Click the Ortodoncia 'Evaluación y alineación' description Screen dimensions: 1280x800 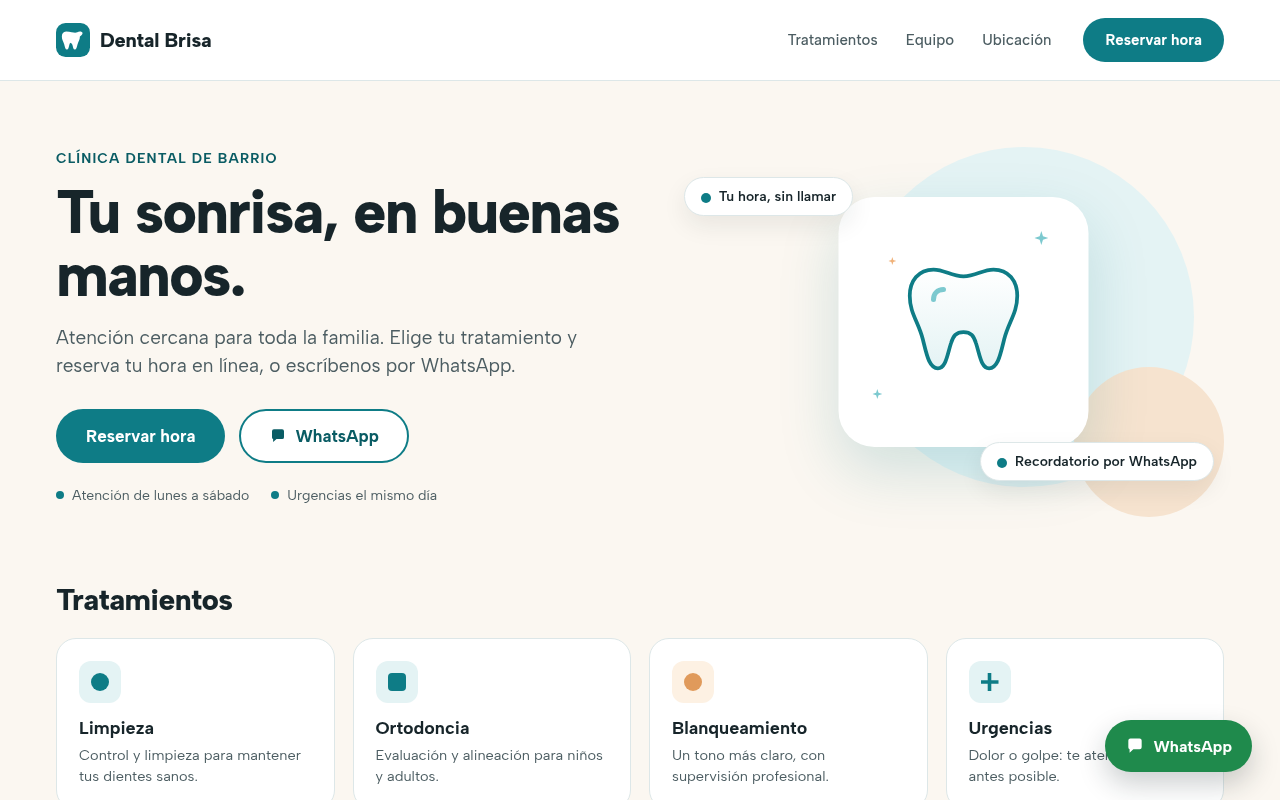point(489,766)
